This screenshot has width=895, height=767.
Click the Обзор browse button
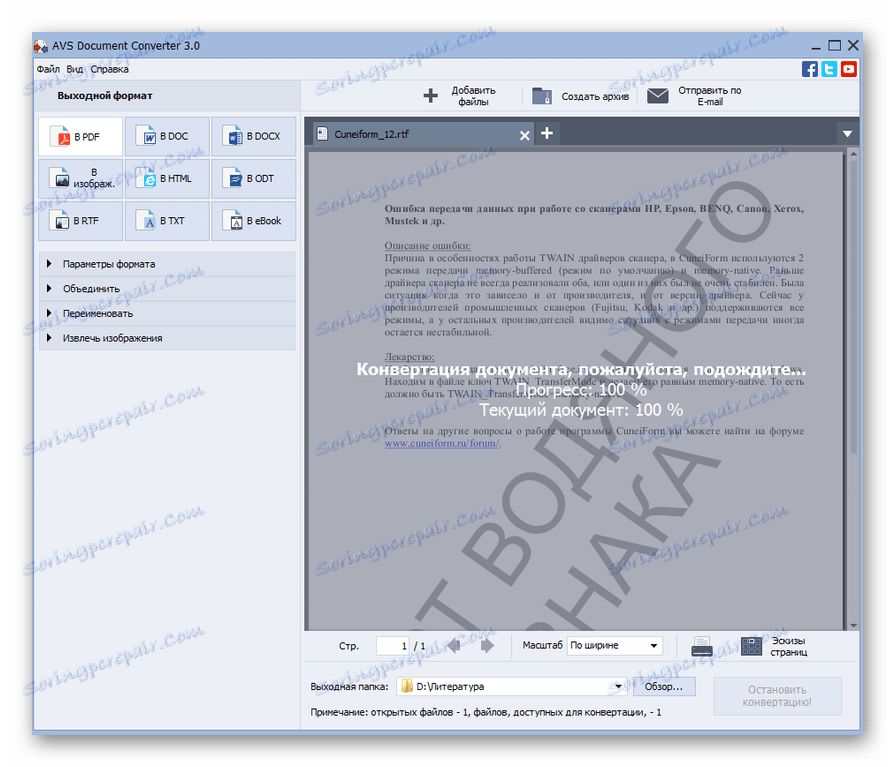(664, 687)
